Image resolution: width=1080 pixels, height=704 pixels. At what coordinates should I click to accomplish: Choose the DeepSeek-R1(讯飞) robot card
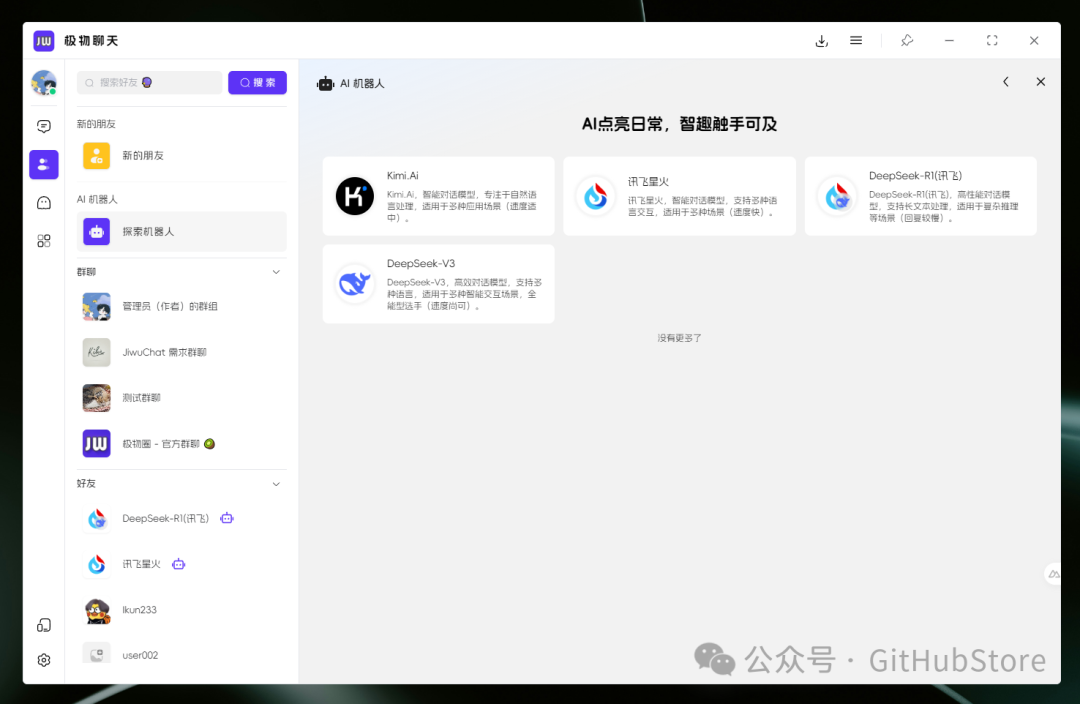(x=921, y=196)
